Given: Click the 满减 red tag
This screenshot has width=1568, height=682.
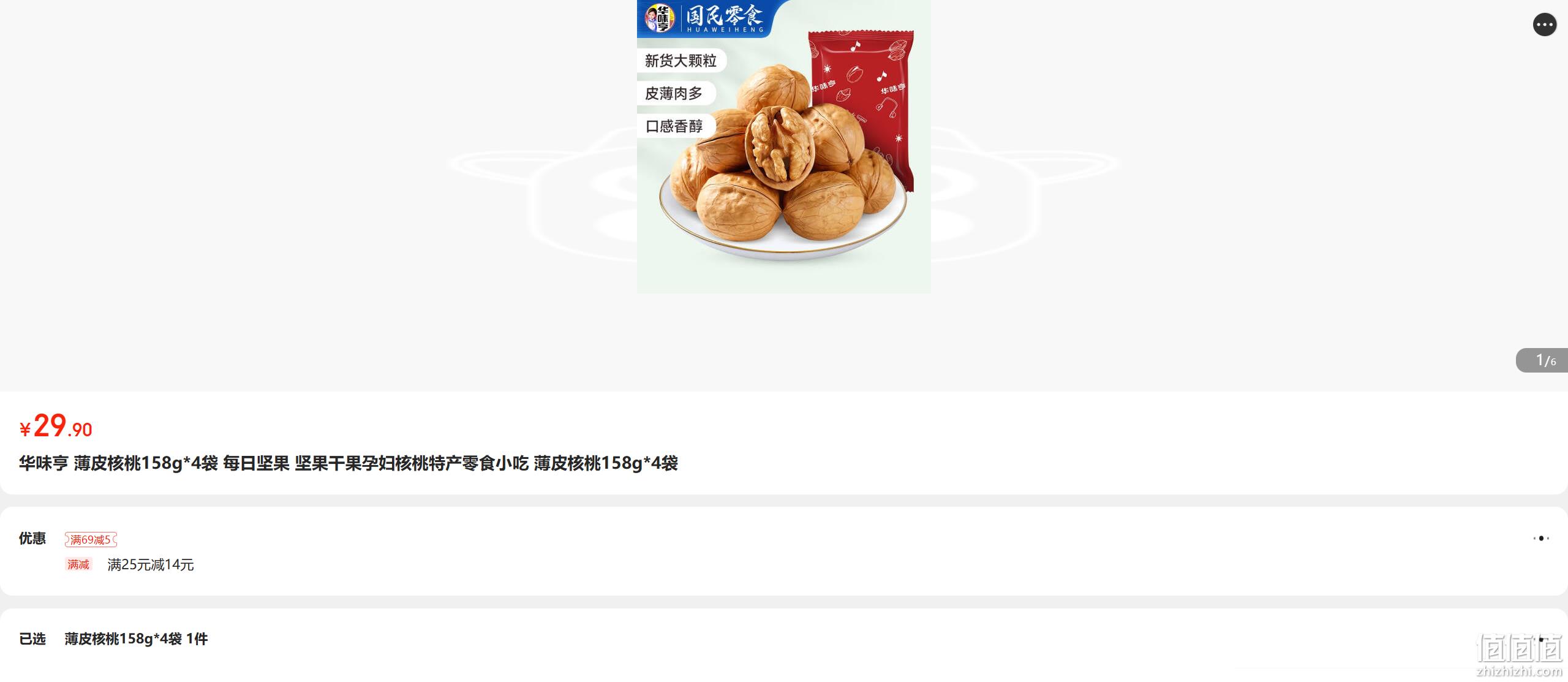Looking at the screenshot, I should [x=78, y=564].
